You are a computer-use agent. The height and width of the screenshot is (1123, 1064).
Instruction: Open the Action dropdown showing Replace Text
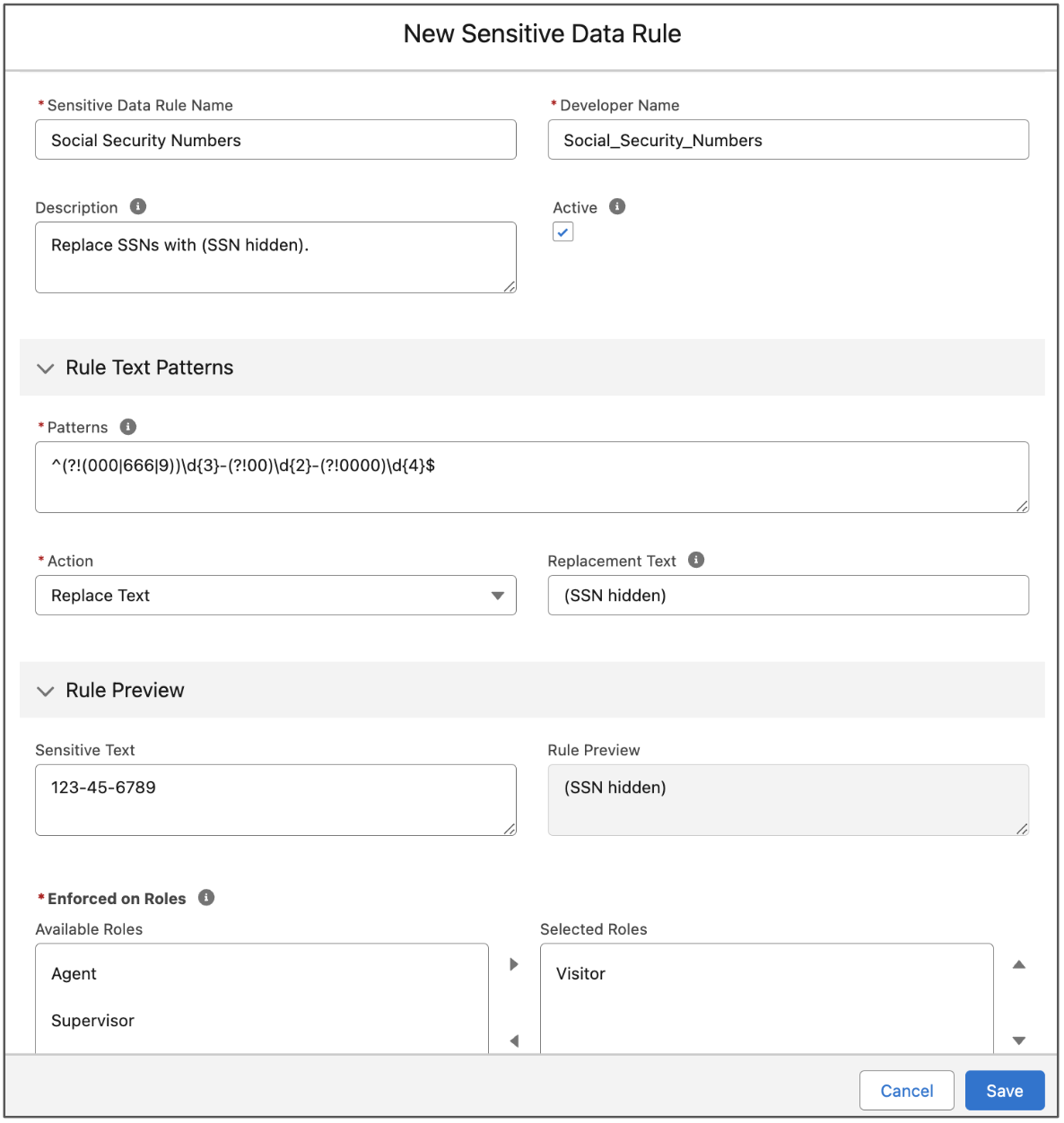pos(275,596)
